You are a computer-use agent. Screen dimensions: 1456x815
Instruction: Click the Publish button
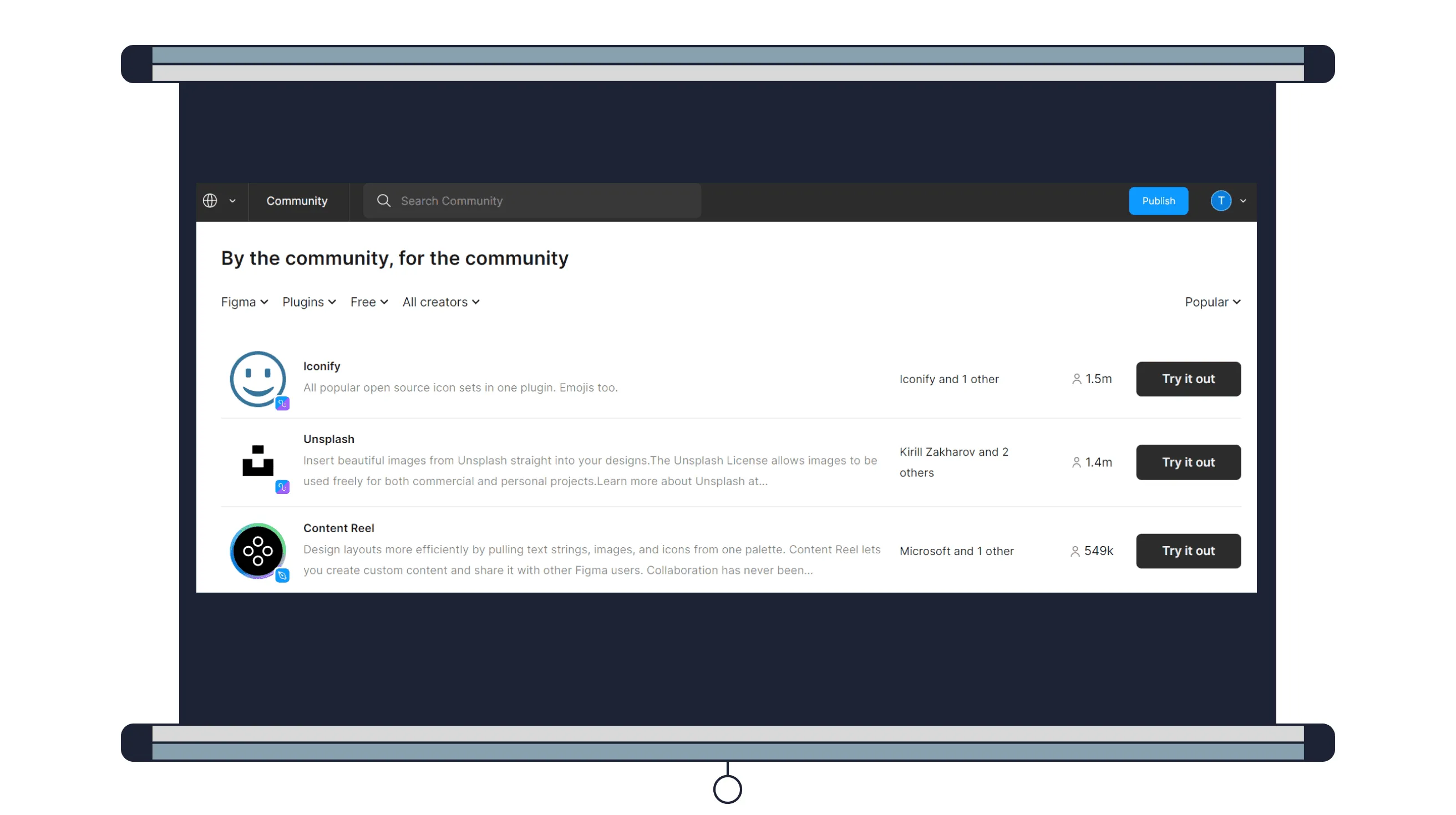(1158, 200)
